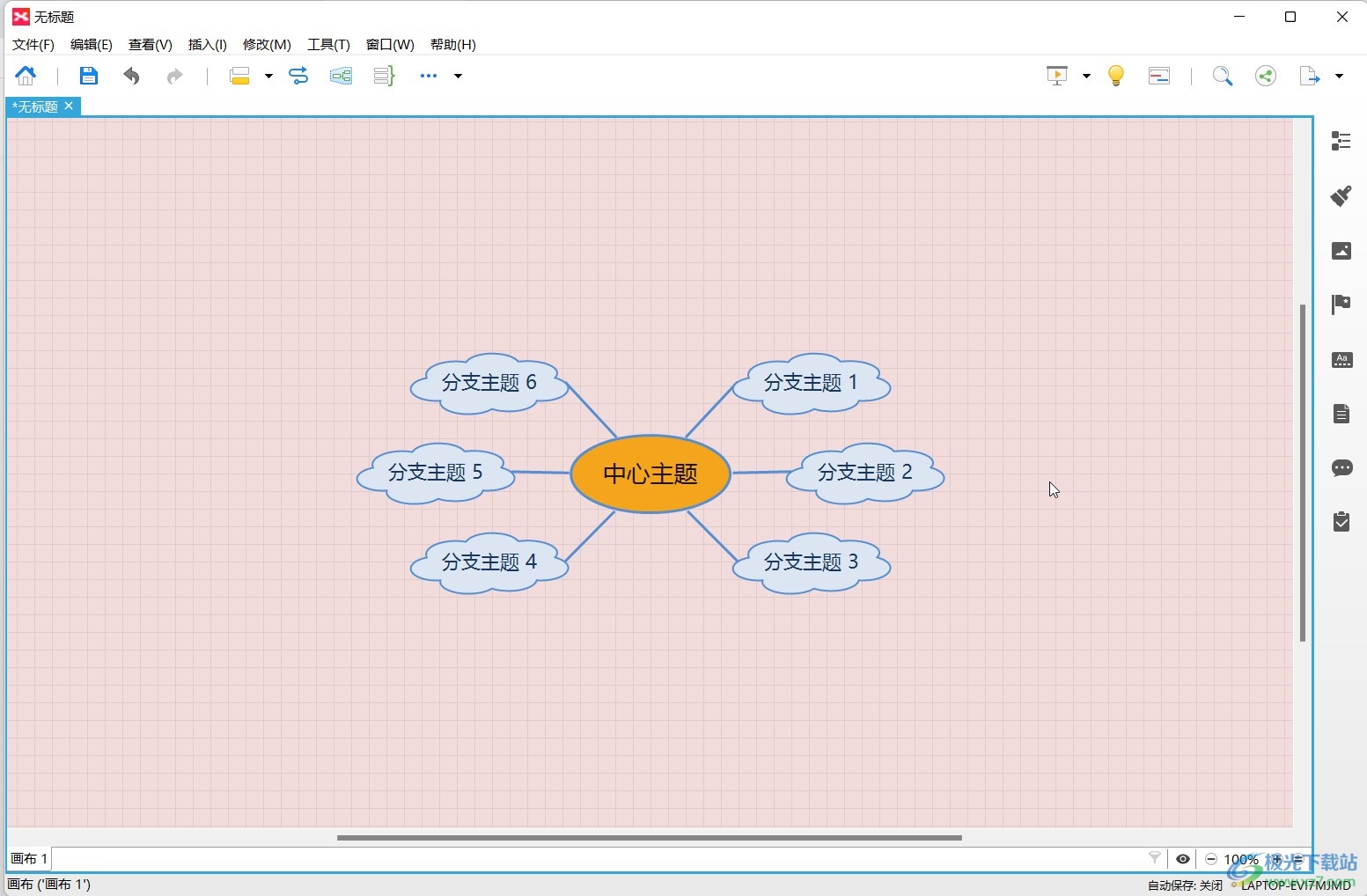Select the 画布 1 sheet tab
Screen dimensions: 1367x896
coord(29,859)
